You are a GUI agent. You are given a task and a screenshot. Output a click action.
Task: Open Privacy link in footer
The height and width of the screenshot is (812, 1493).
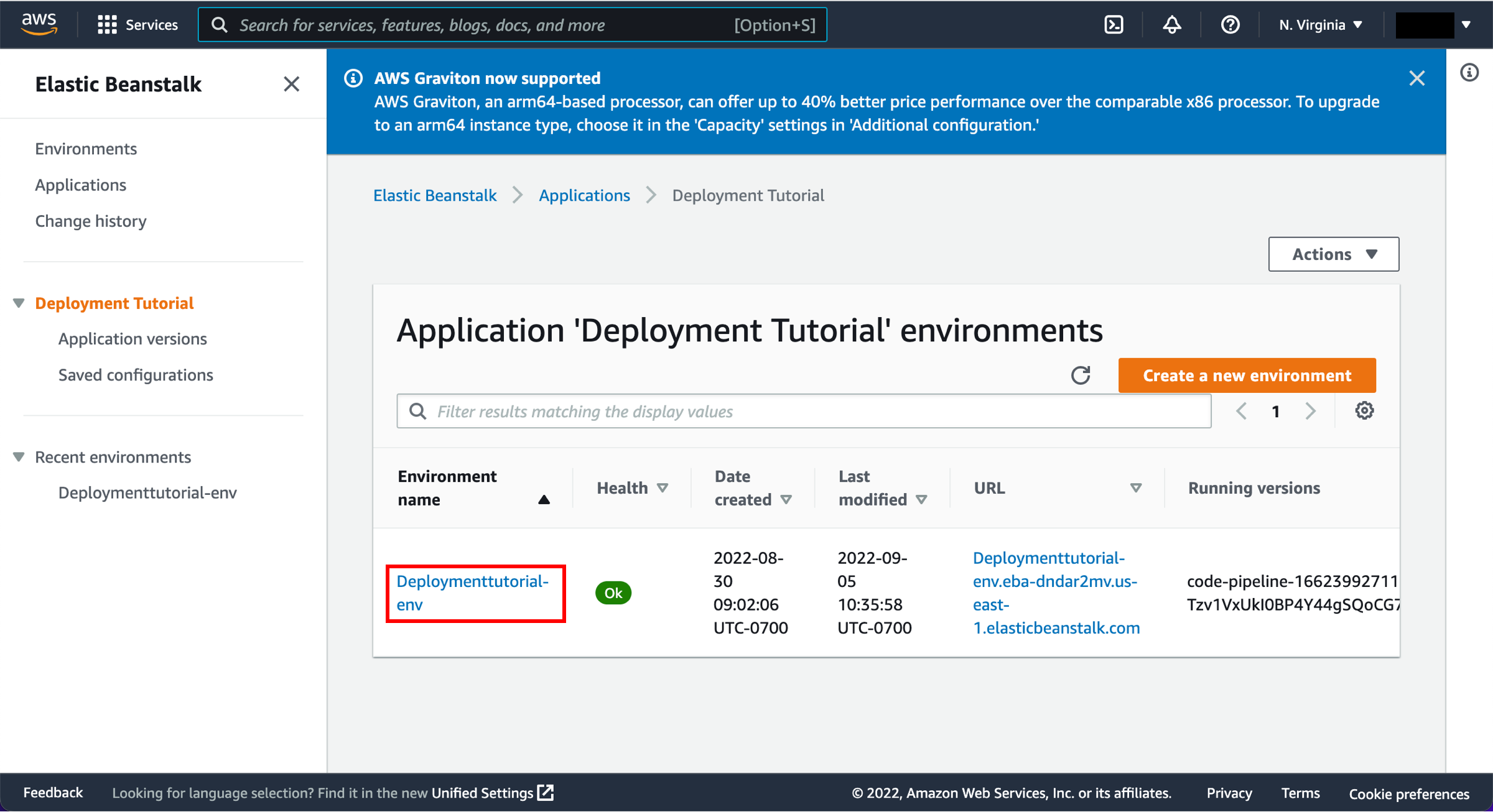click(1229, 793)
